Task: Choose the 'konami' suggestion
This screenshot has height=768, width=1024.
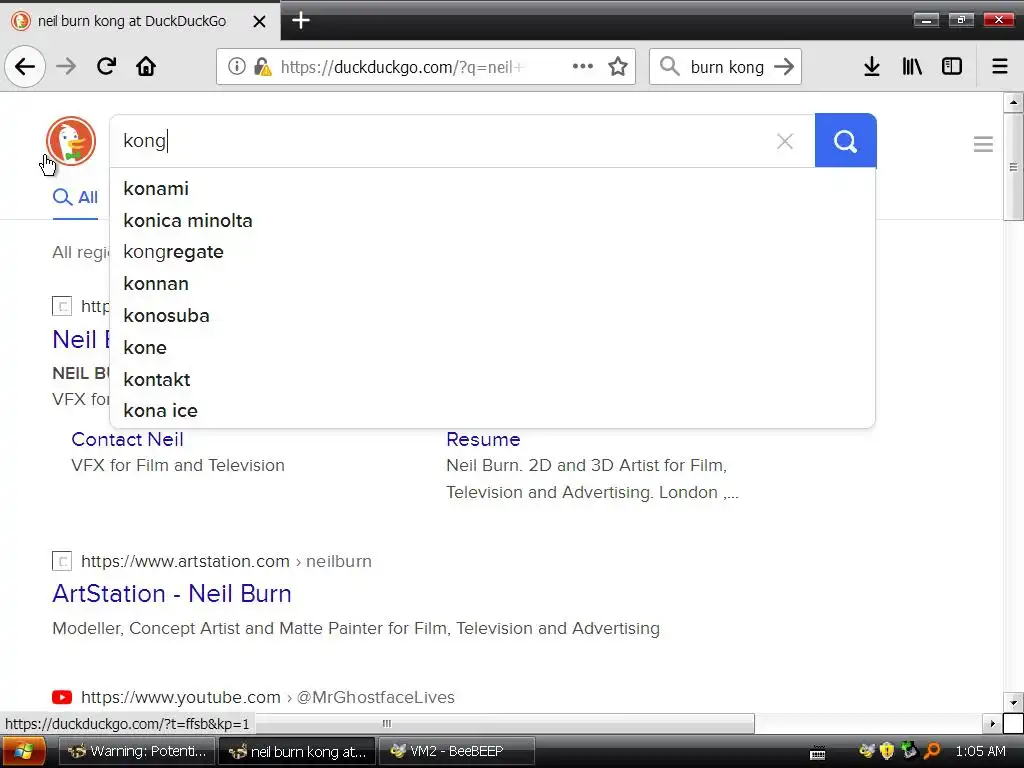Action: pyautogui.click(x=493, y=189)
